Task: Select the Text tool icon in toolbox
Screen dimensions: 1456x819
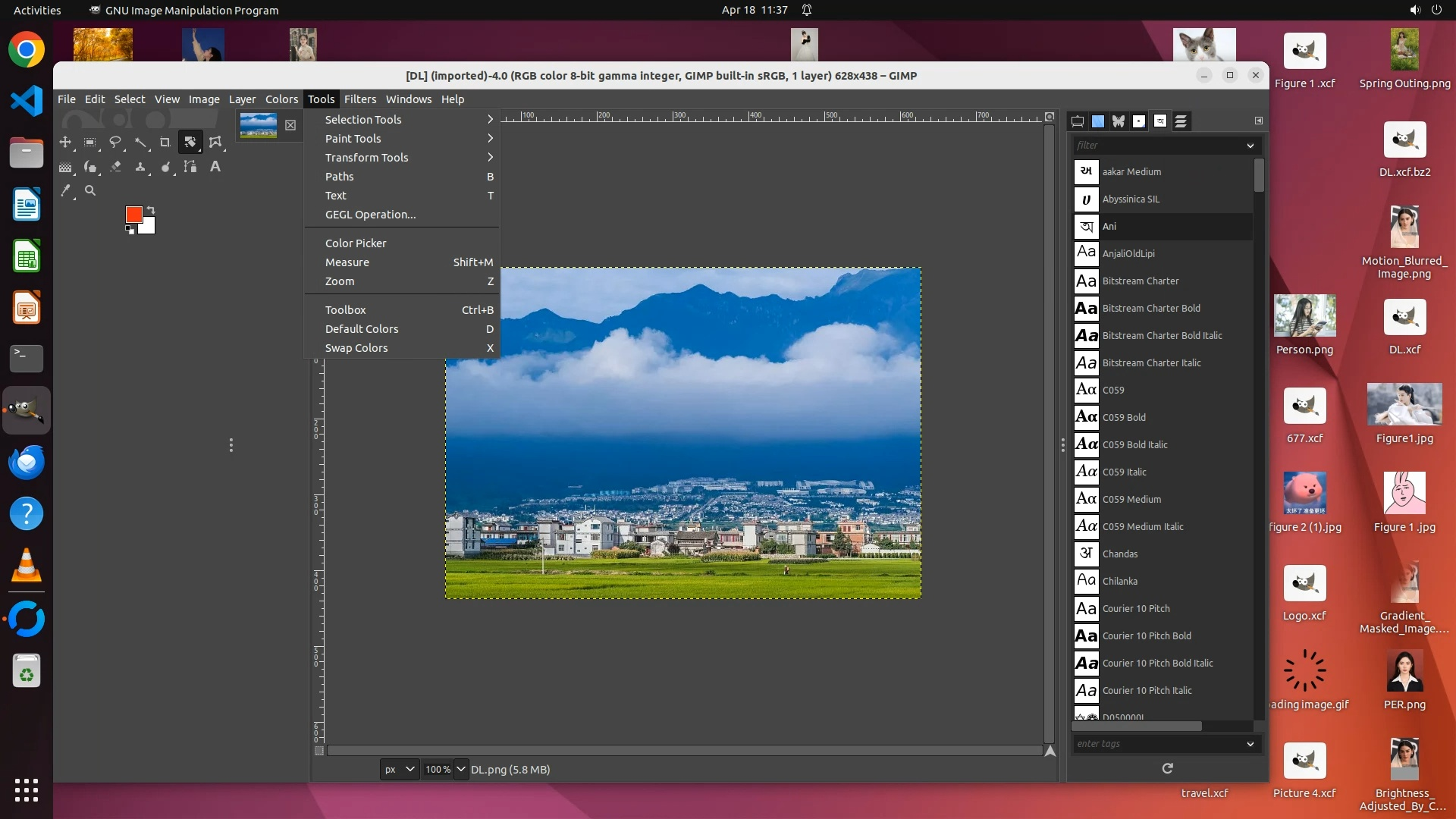Action: coord(215,167)
